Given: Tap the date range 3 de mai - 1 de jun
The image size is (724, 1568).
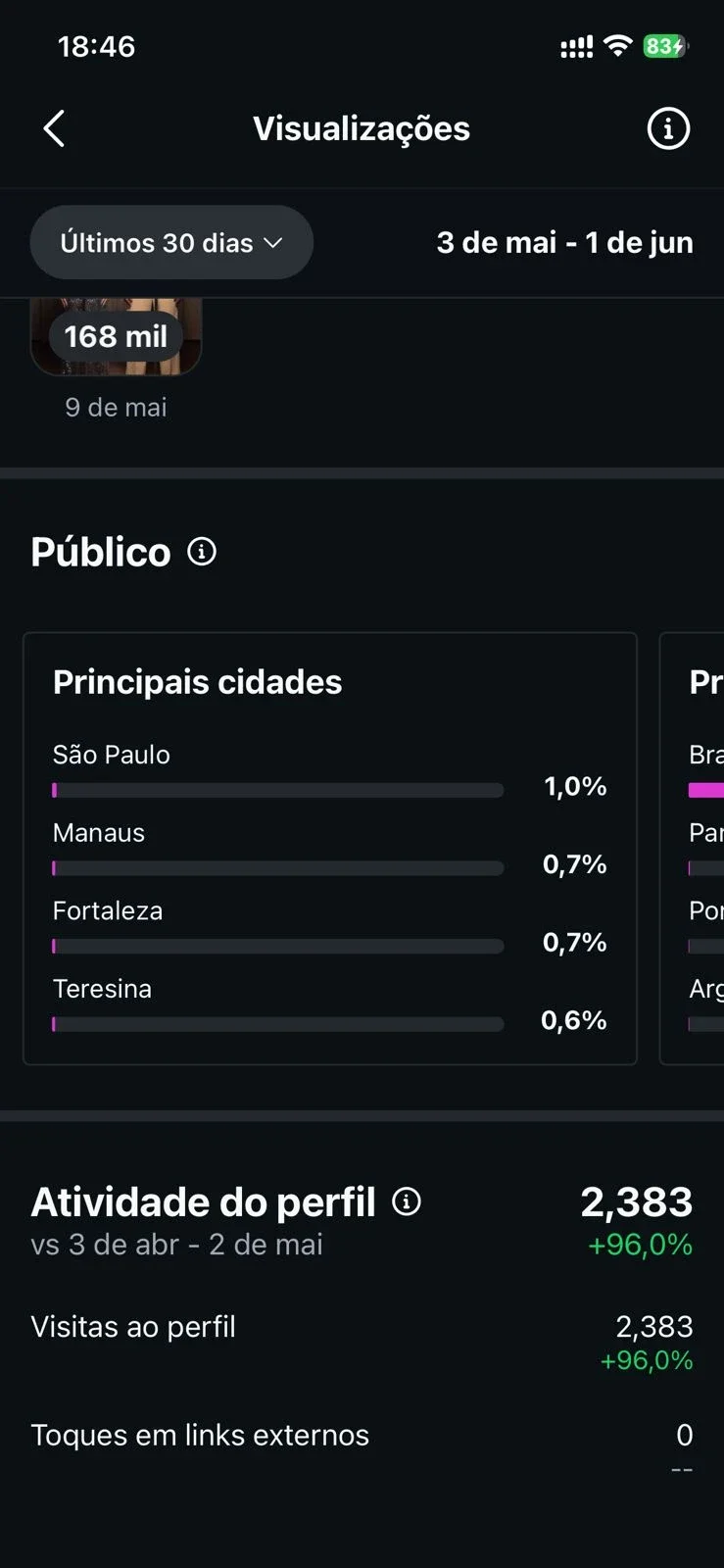Looking at the screenshot, I should (x=564, y=242).
